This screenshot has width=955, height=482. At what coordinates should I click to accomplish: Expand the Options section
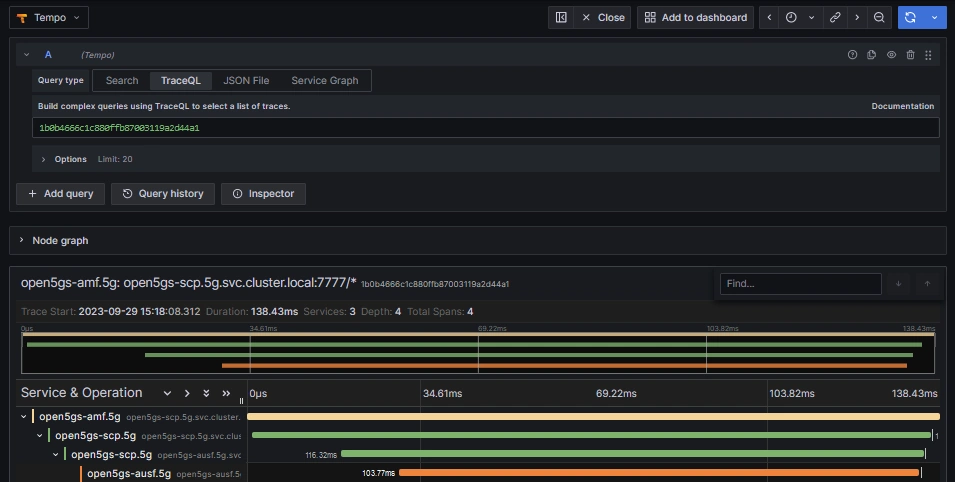click(x=44, y=159)
